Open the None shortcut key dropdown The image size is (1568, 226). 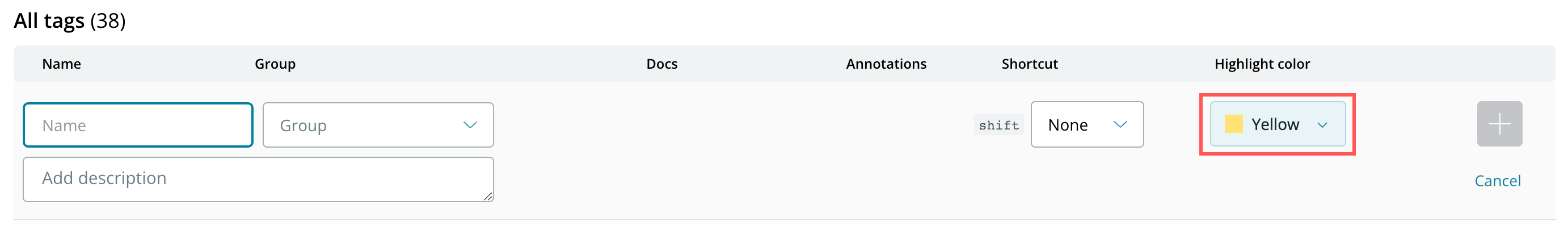1087,124
